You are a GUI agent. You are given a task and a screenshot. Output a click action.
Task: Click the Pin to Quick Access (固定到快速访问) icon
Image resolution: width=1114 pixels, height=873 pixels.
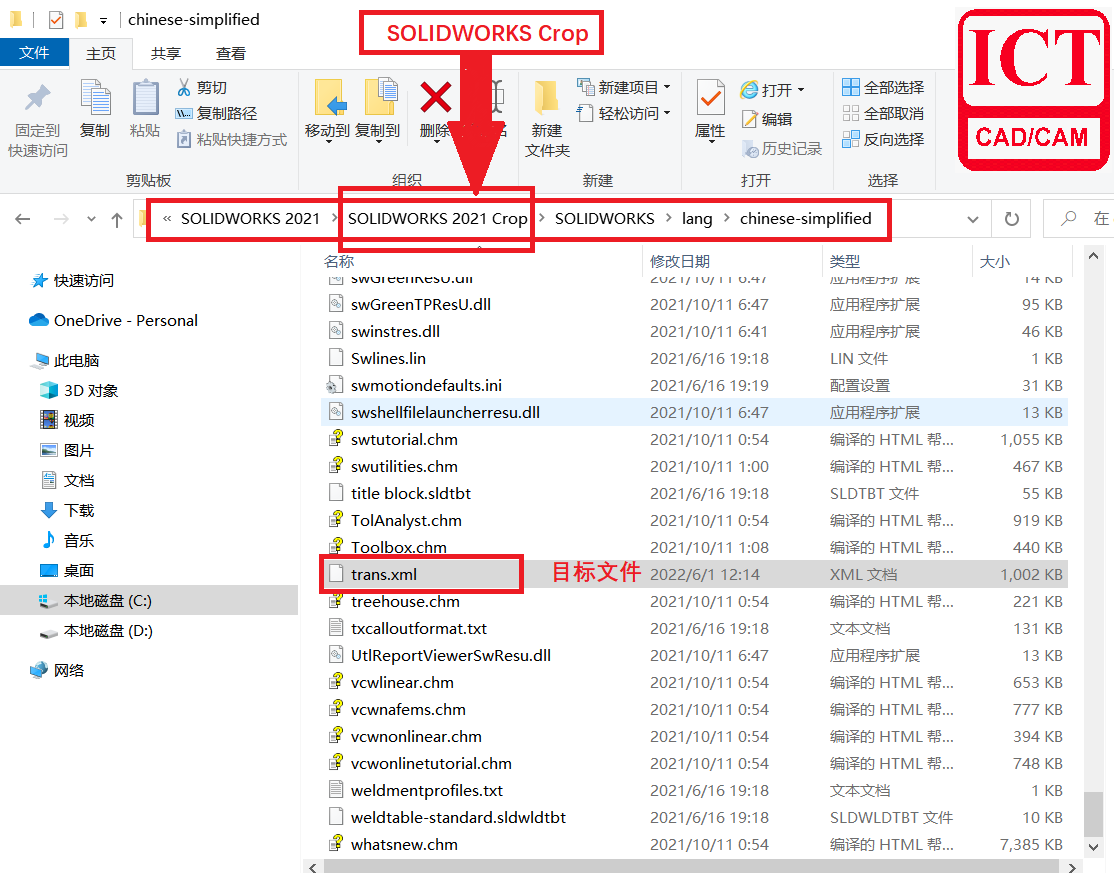pyautogui.click(x=38, y=98)
